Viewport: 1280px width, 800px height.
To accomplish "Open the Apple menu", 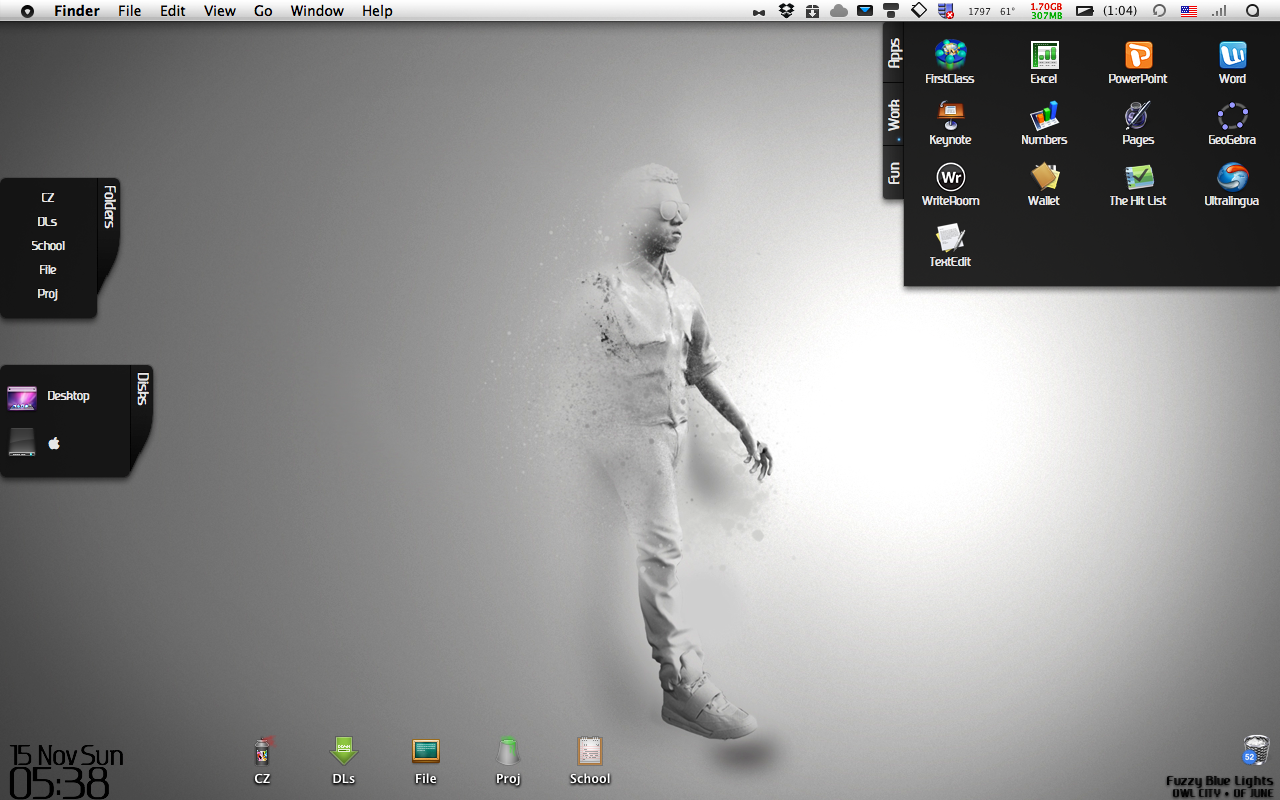I will click(x=27, y=11).
